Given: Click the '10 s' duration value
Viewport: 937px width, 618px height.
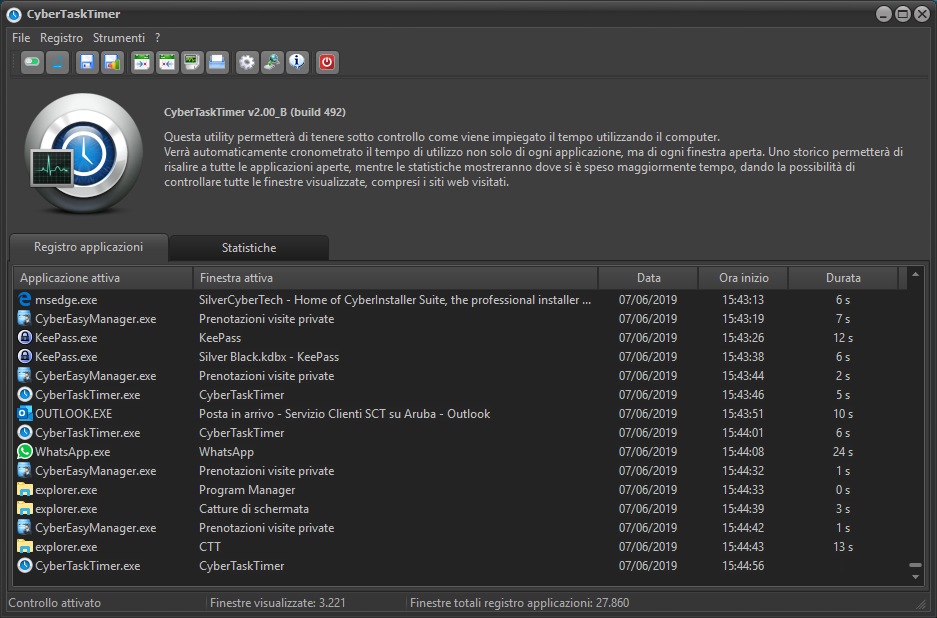Looking at the screenshot, I should click(x=843, y=414).
